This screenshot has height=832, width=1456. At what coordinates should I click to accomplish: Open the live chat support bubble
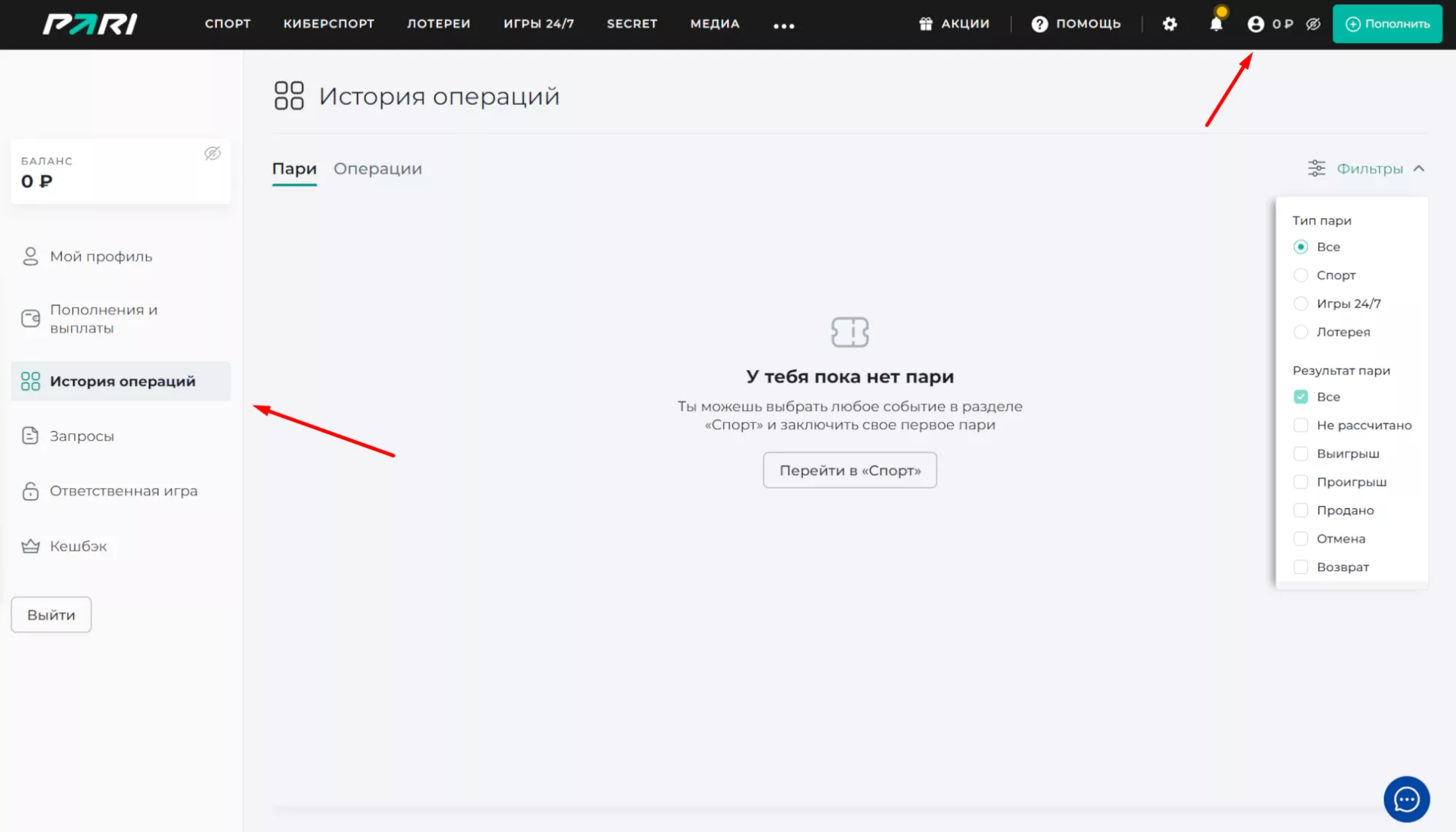[1406, 799]
